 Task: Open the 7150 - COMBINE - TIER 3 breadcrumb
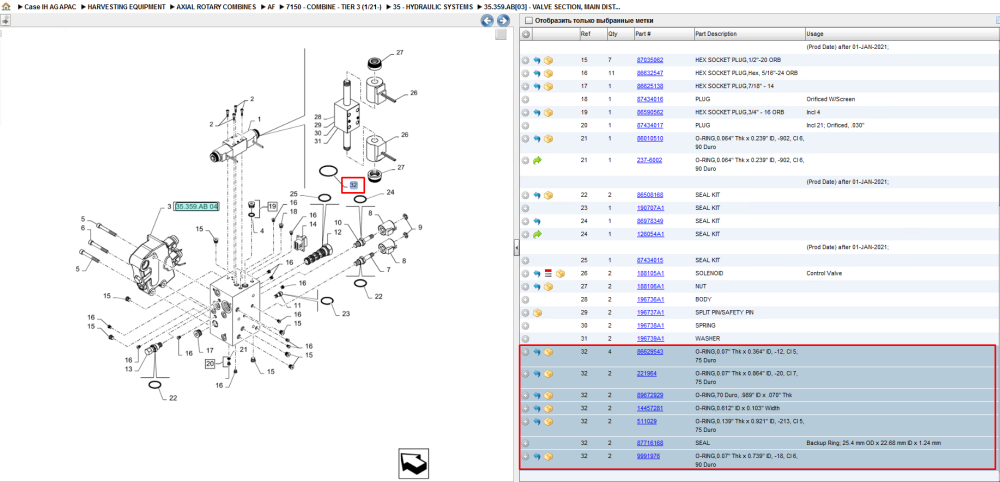coord(333,6)
